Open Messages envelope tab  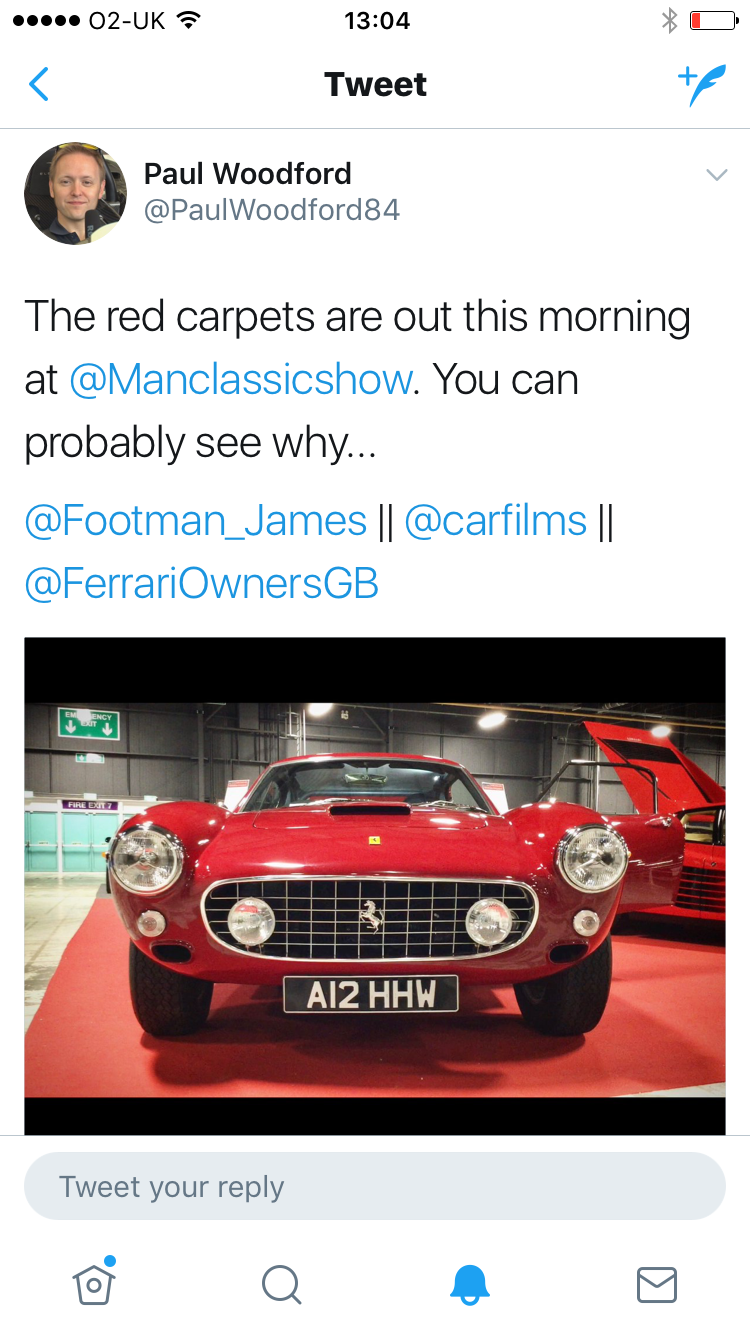coord(657,1285)
